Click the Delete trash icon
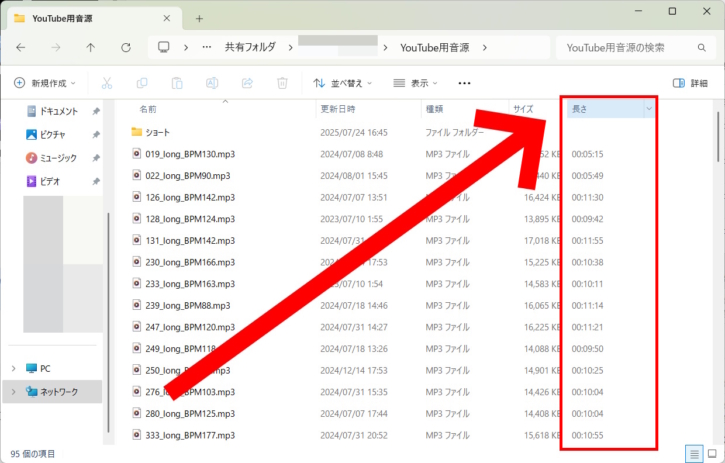The image size is (725, 463). (282, 83)
